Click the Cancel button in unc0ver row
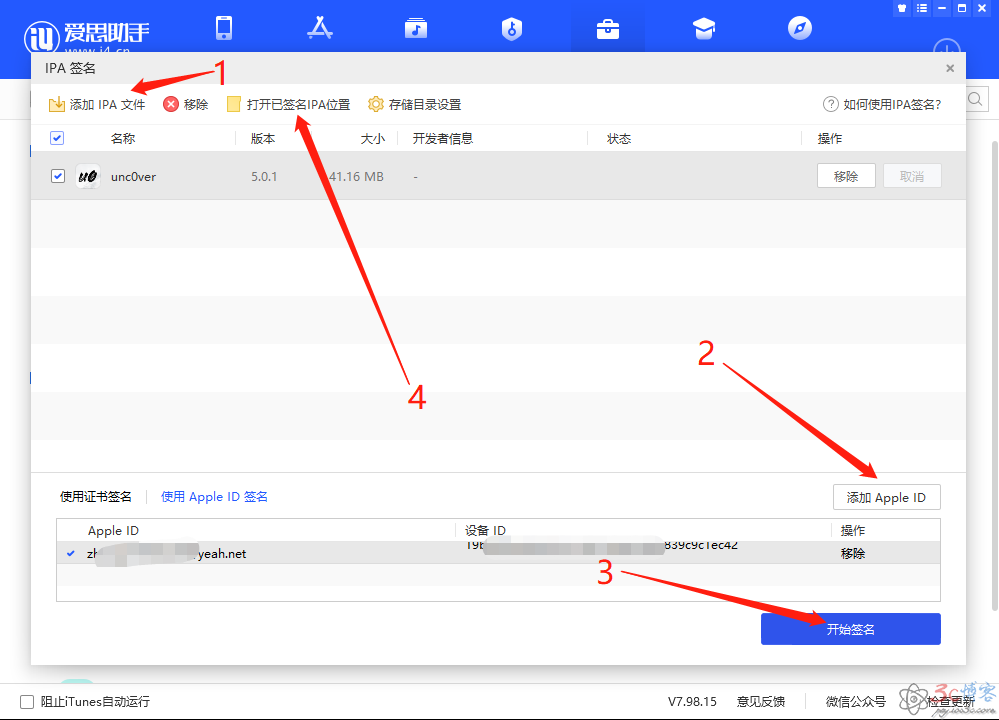Image resolution: width=999 pixels, height=720 pixels. [912, 176]
